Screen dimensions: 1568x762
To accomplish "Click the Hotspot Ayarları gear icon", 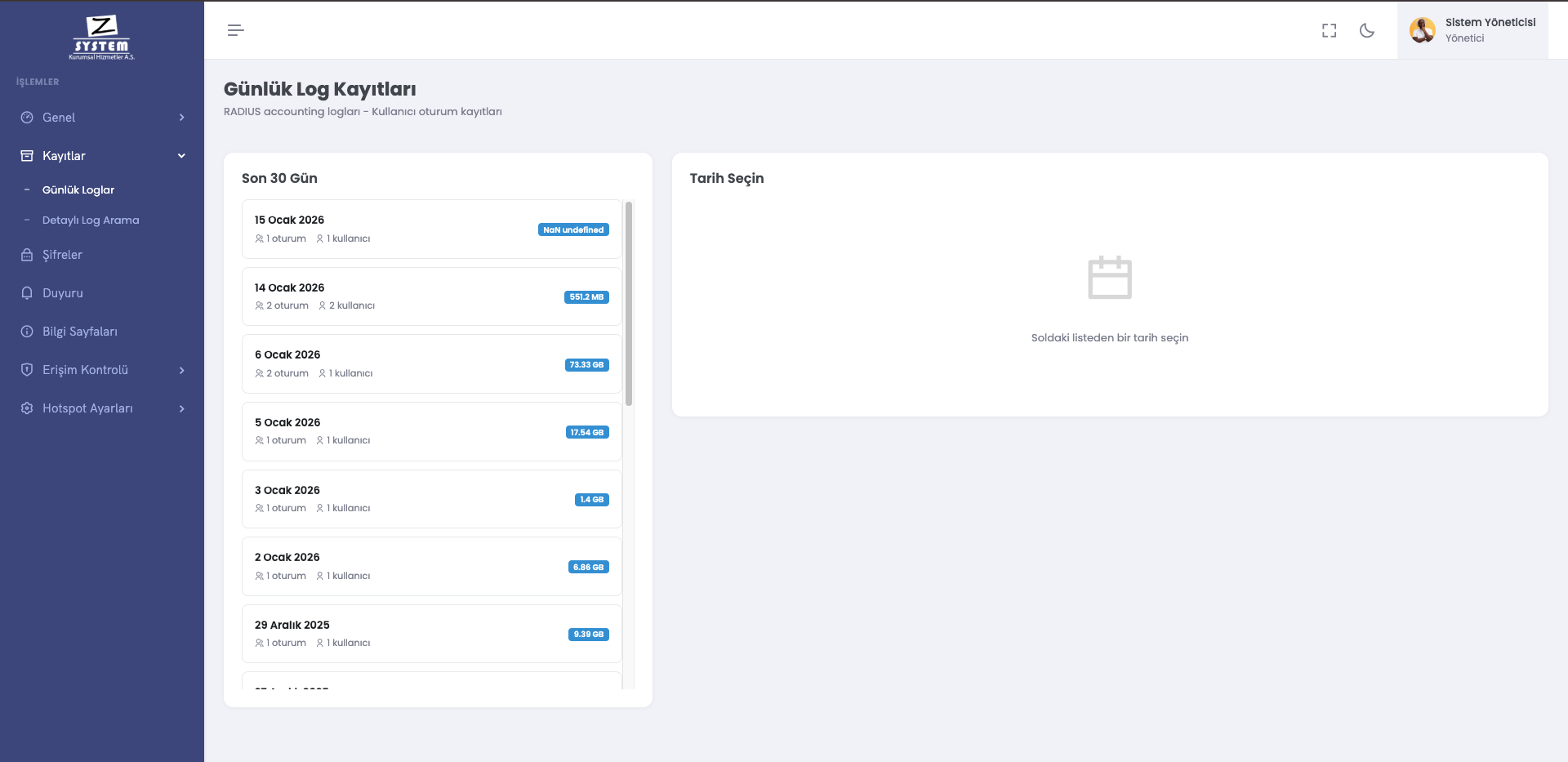I will click(27, 408).
